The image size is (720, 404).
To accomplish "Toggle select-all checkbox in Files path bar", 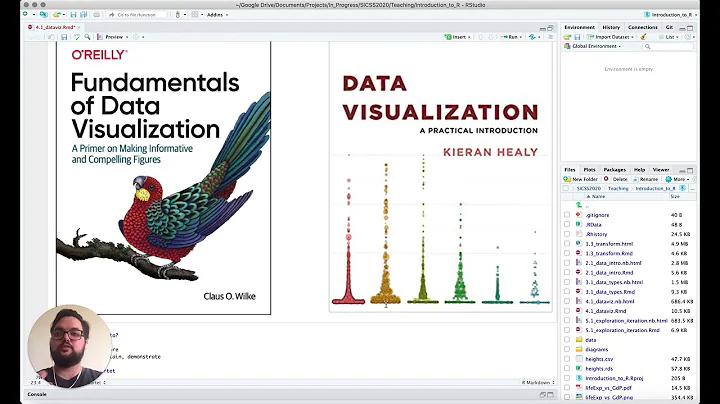I will point(566,188).
